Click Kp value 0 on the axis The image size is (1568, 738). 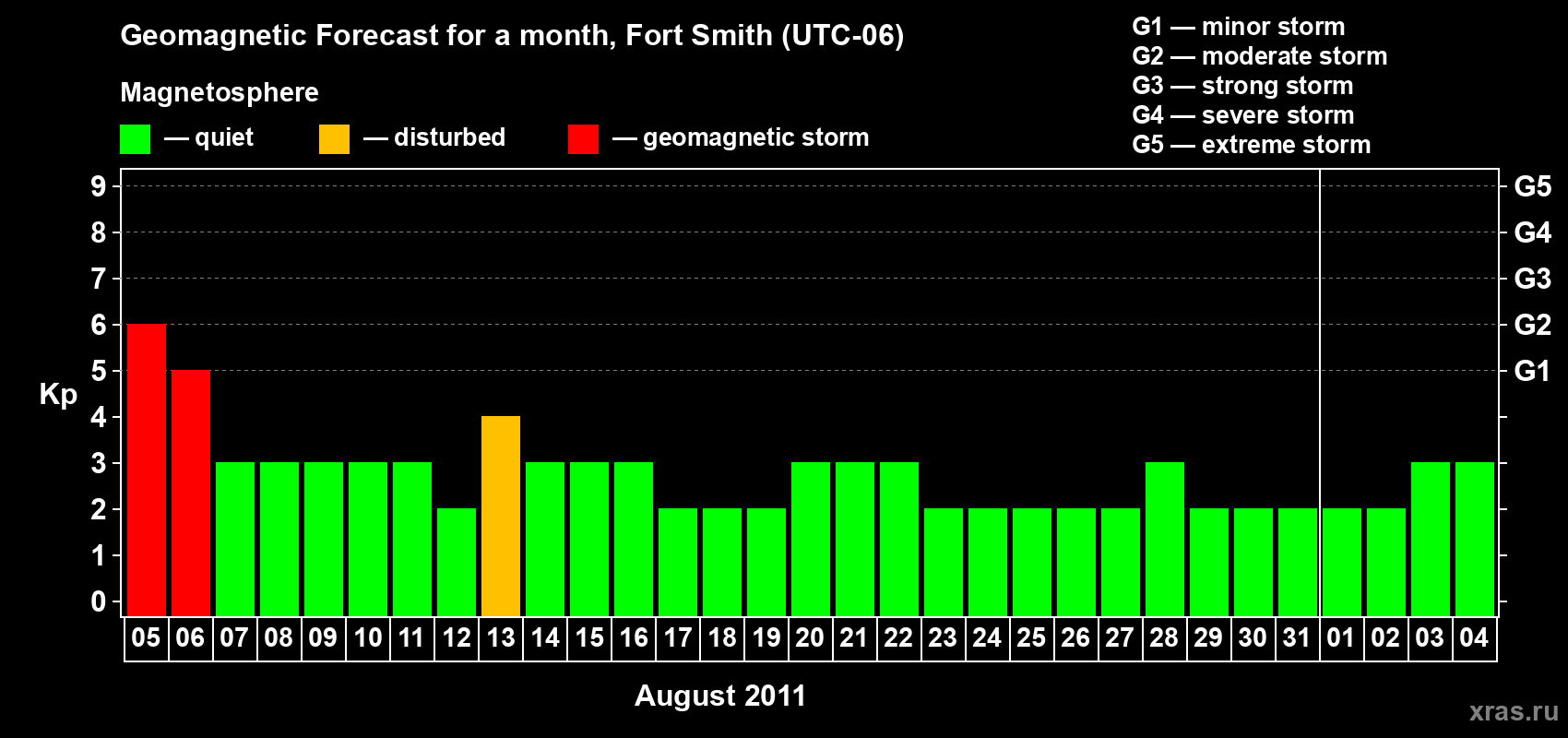tap(99, 601)
